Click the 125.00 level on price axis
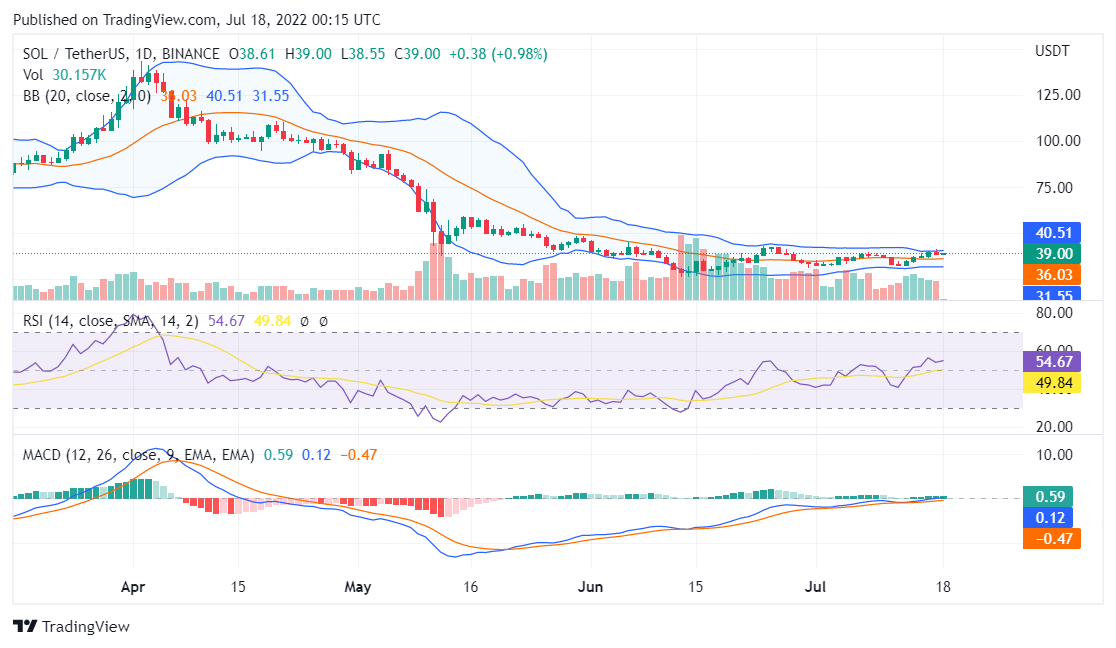1116x648 pixels. click(x=1057, y=95)
